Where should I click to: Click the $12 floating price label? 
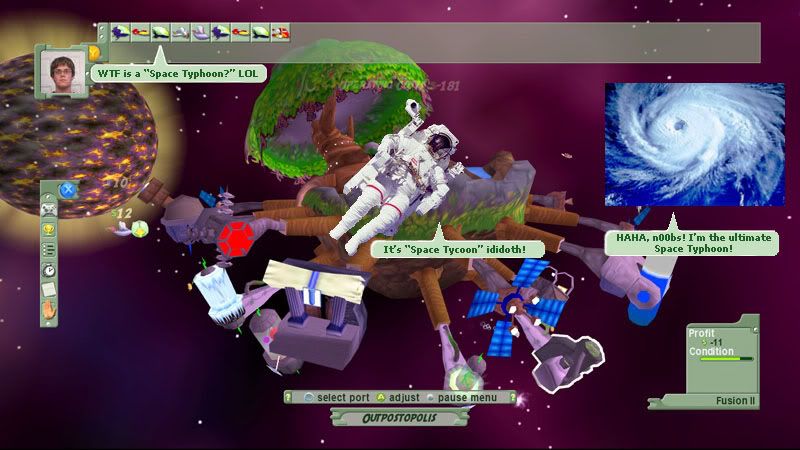click(121, 213)
